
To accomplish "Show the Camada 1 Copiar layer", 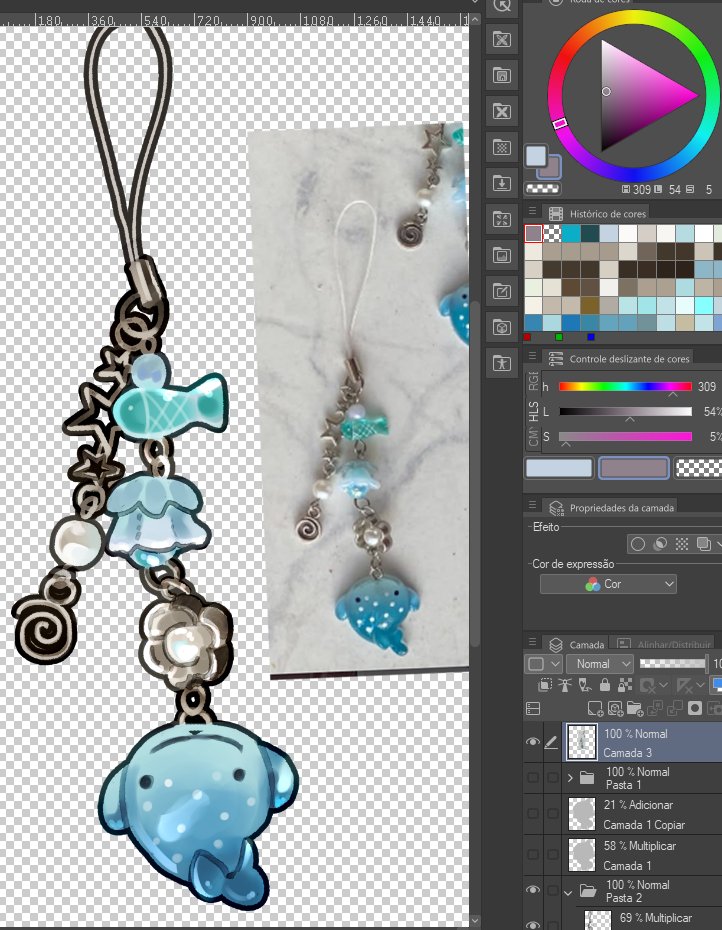I will coord(533,814).
